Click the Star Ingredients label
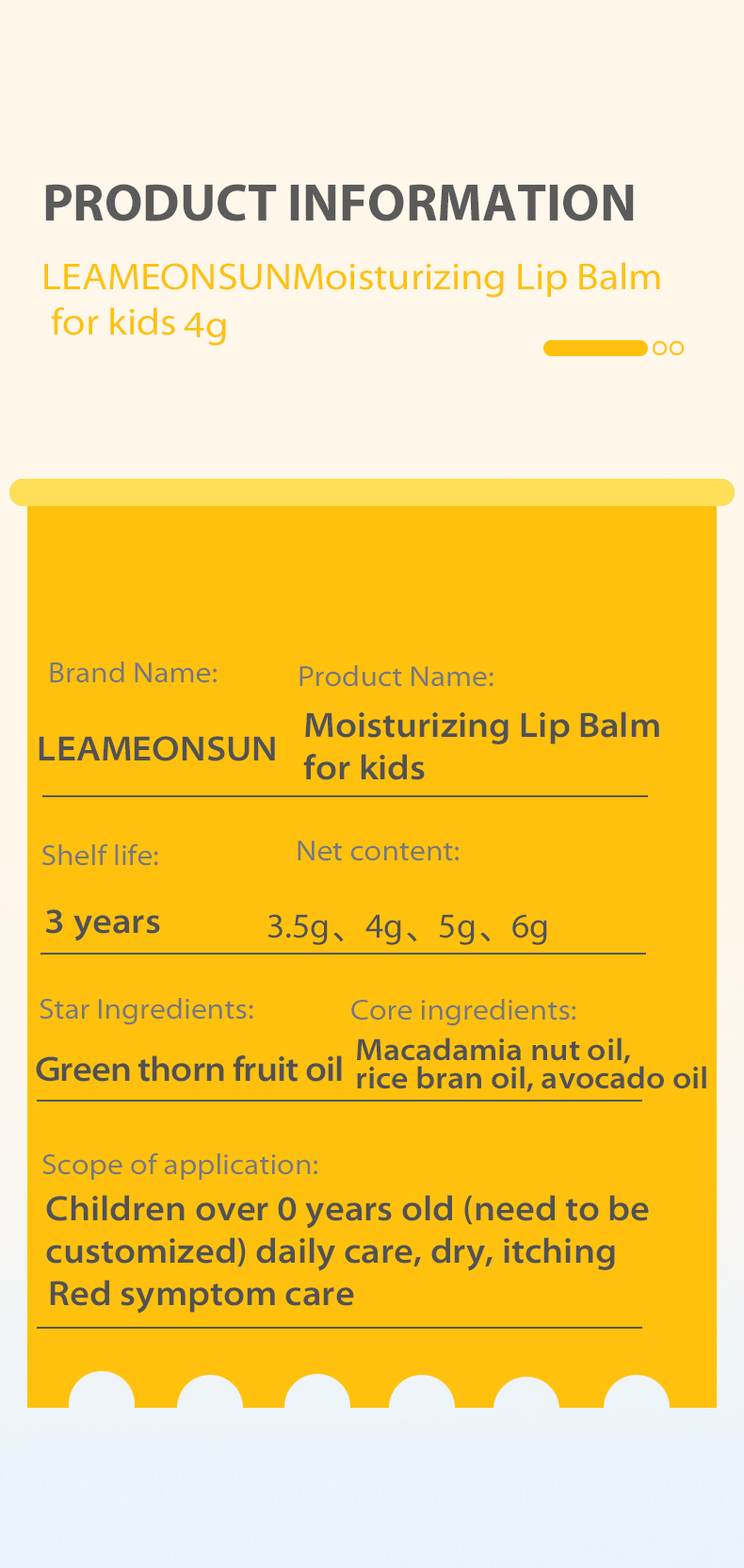The image size is (744, 1568). point(146,1010)
